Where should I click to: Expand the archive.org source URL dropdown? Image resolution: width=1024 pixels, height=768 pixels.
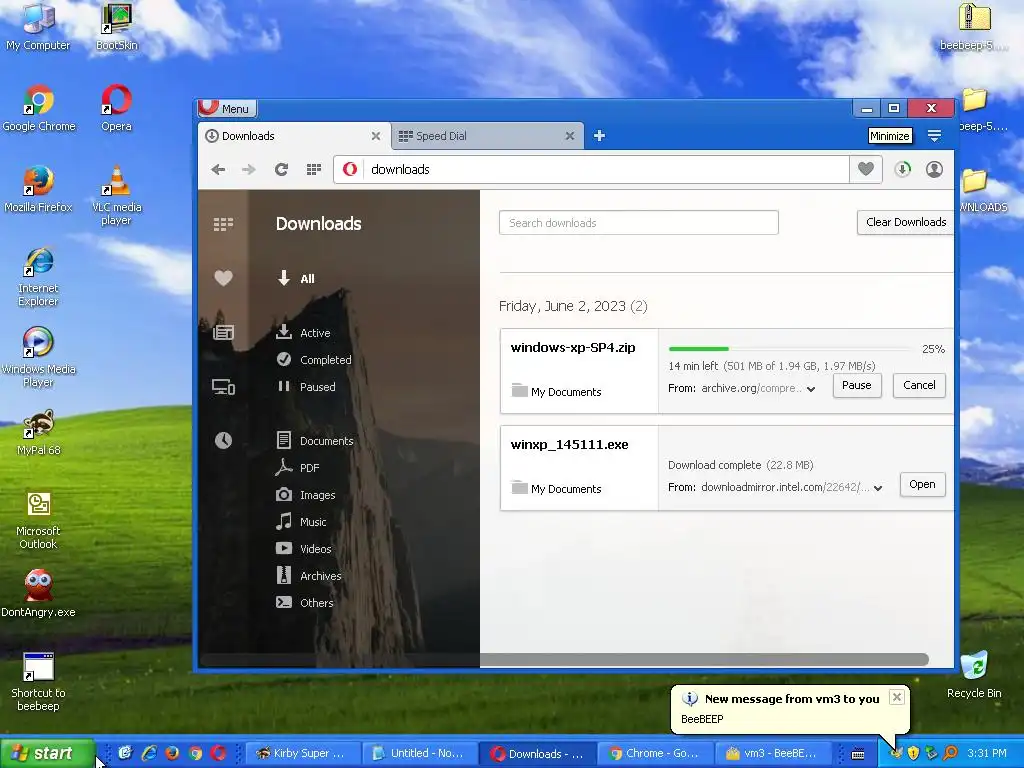(811, 389)
